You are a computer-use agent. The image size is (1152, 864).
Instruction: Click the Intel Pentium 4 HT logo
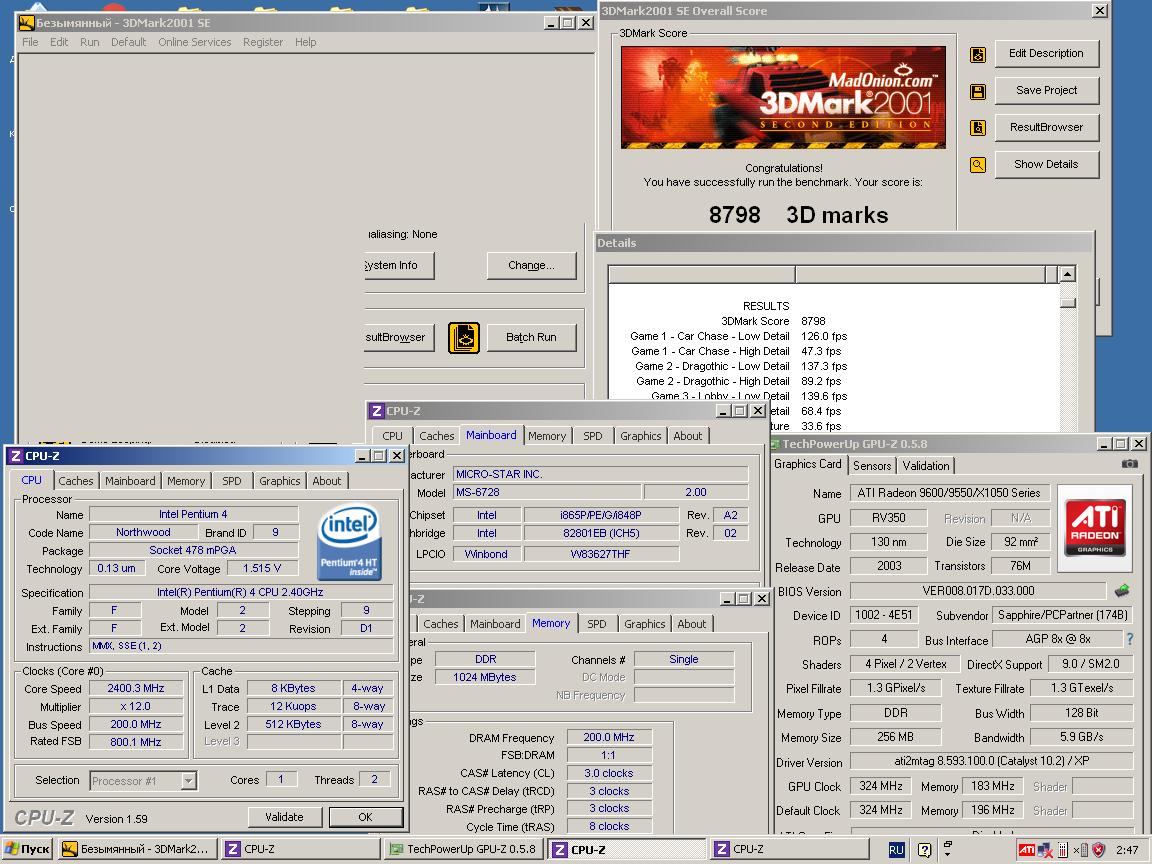pos(350,541)
